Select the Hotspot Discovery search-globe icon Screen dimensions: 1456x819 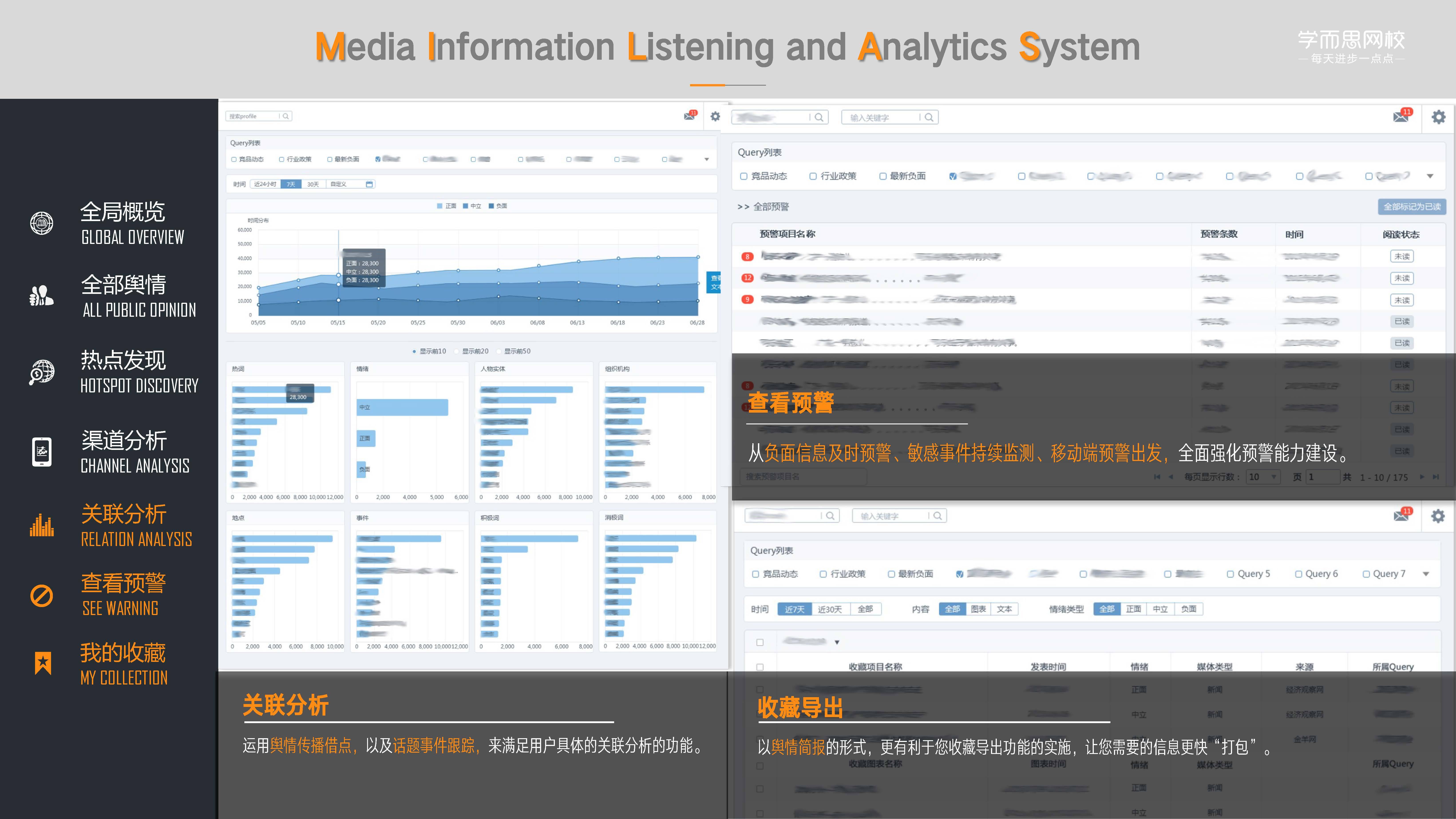click(x=41, y=372)
